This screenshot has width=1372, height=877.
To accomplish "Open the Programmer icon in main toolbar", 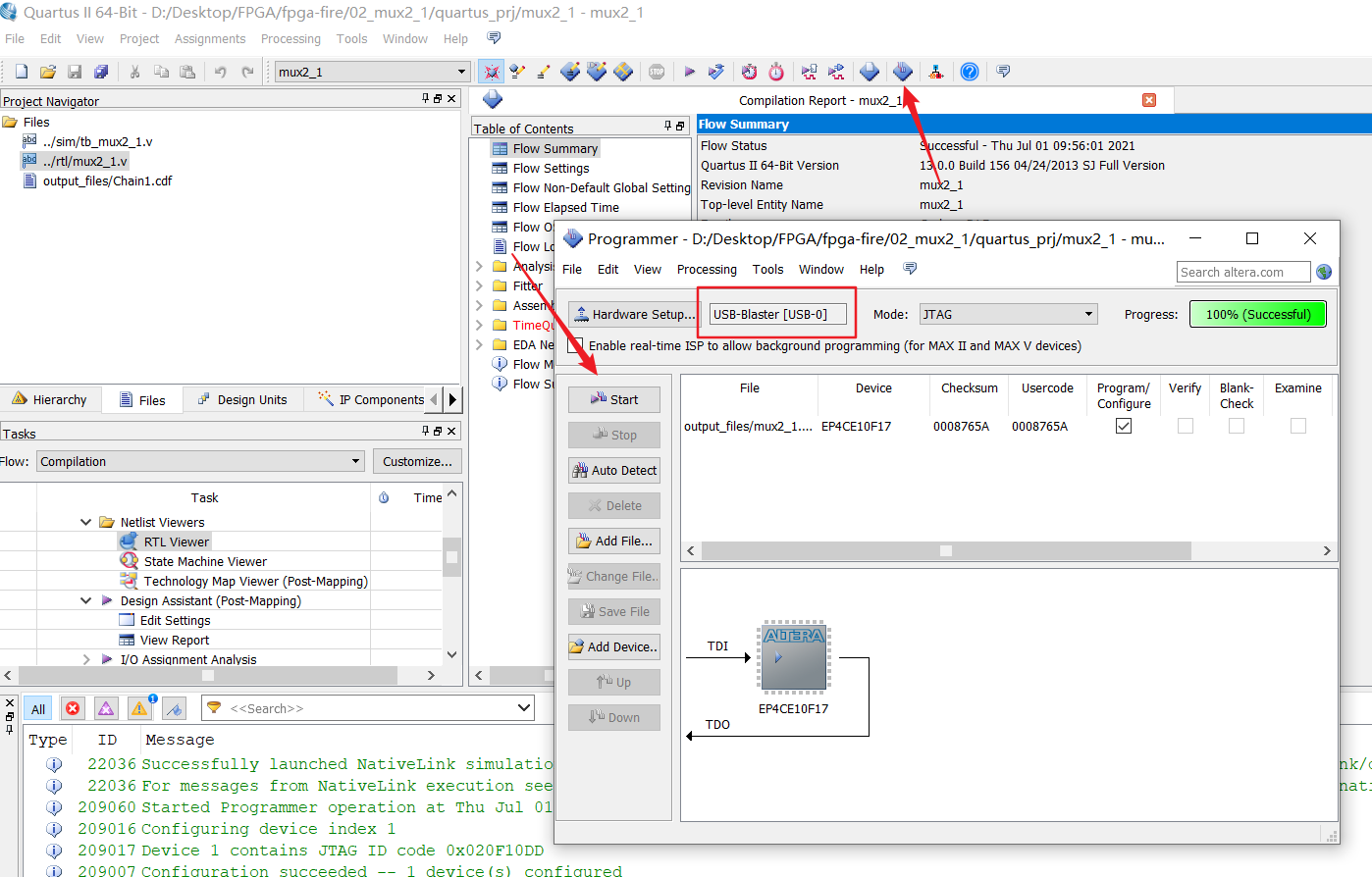I will coord(903,72).
